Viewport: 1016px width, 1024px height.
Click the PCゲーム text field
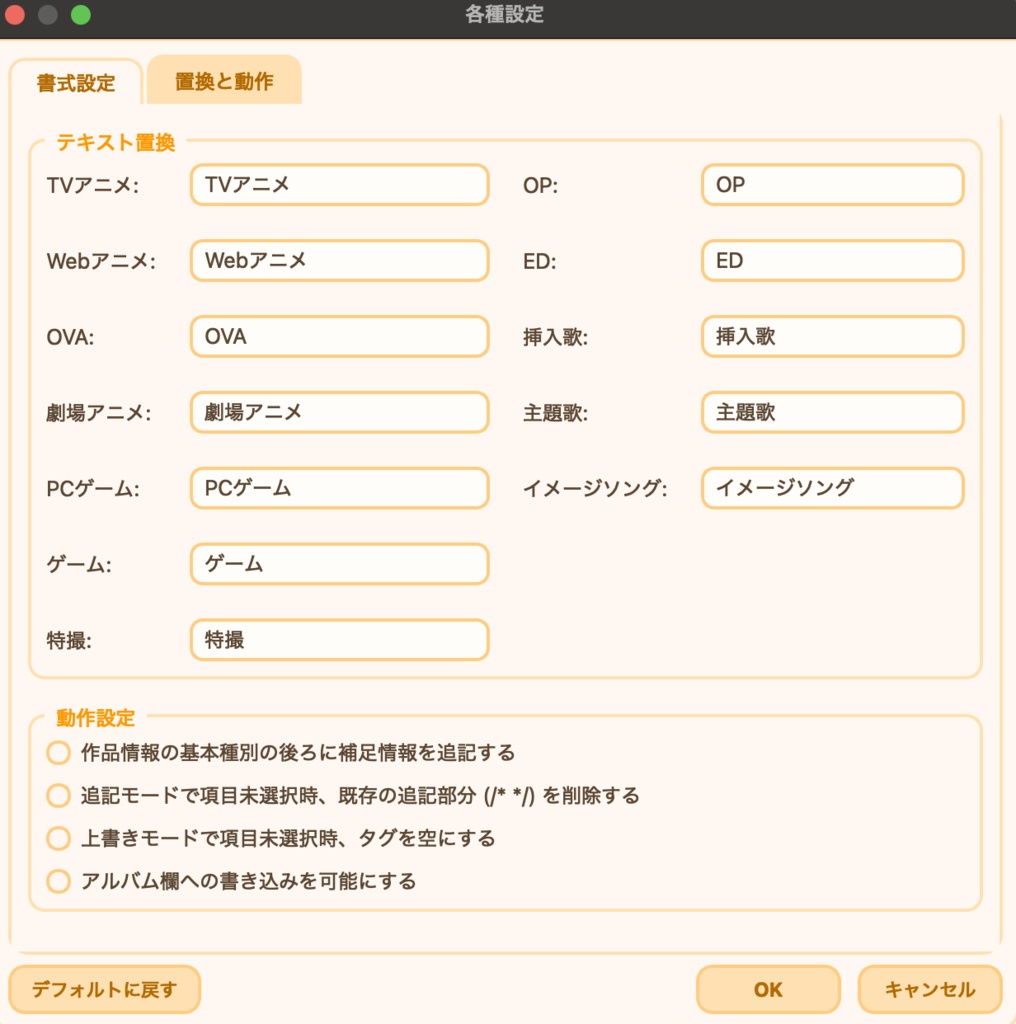coord(339,488)
